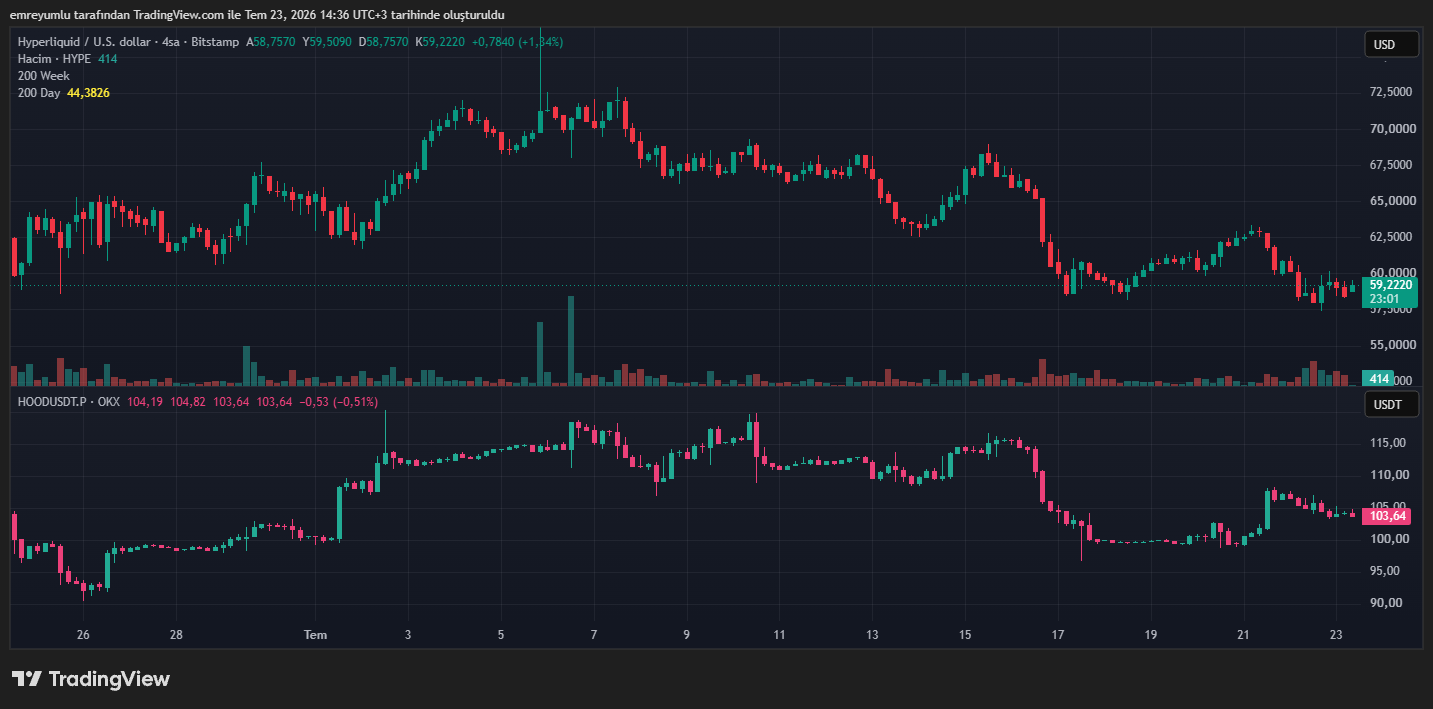The height and width of the screenshot is (709, 1433).
Task: Click the 200 Day value 44,3826
Action: point(89,93)
